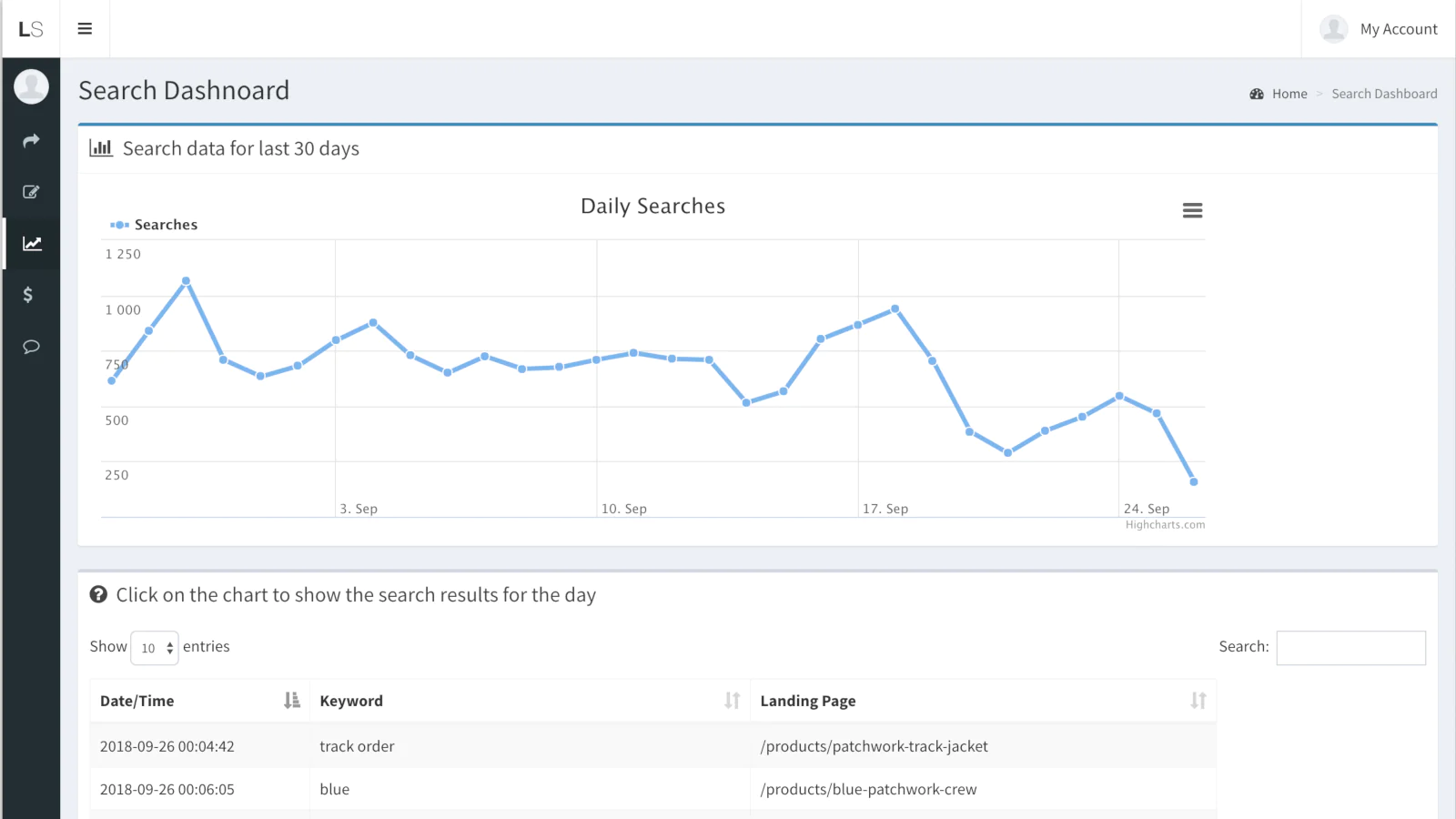Open the chart context menu icon
This screenshot has height=819, width=1456.
point(1192,210)
